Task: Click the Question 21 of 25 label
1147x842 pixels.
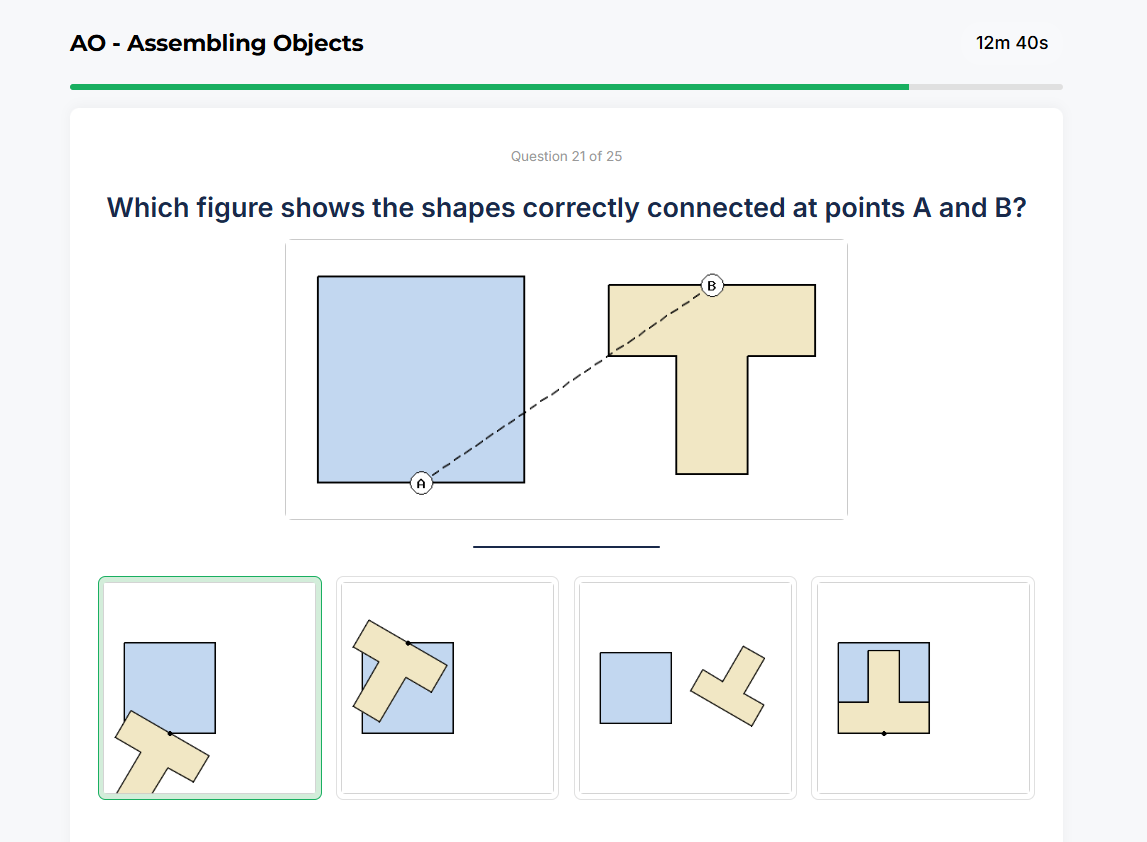Action: (566, 156)
